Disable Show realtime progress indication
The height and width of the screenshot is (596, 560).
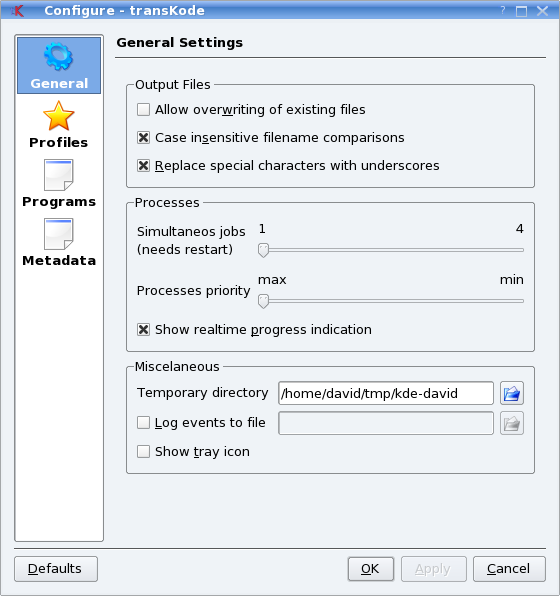143,330
